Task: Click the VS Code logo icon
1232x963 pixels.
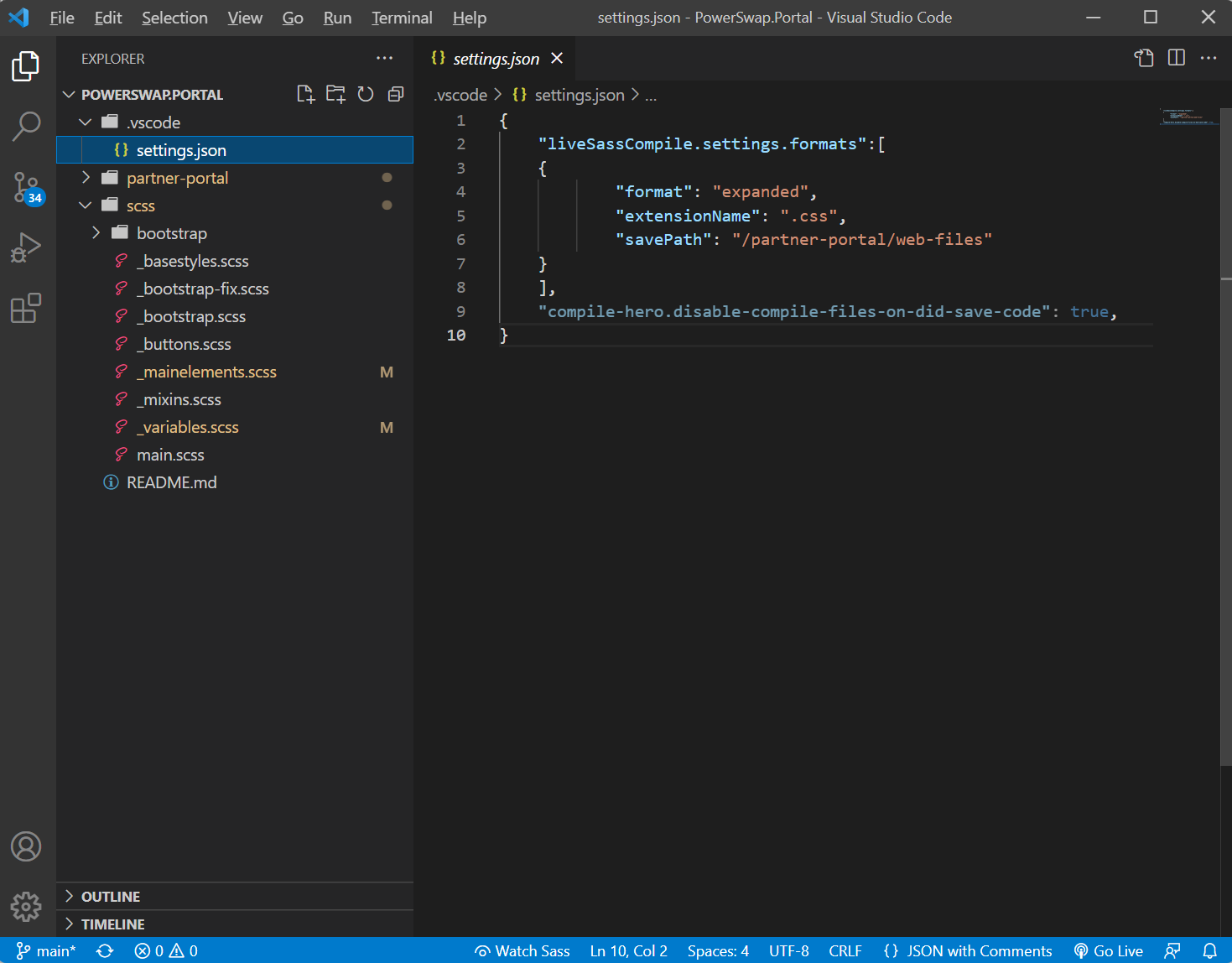Action: click(18, 17)
